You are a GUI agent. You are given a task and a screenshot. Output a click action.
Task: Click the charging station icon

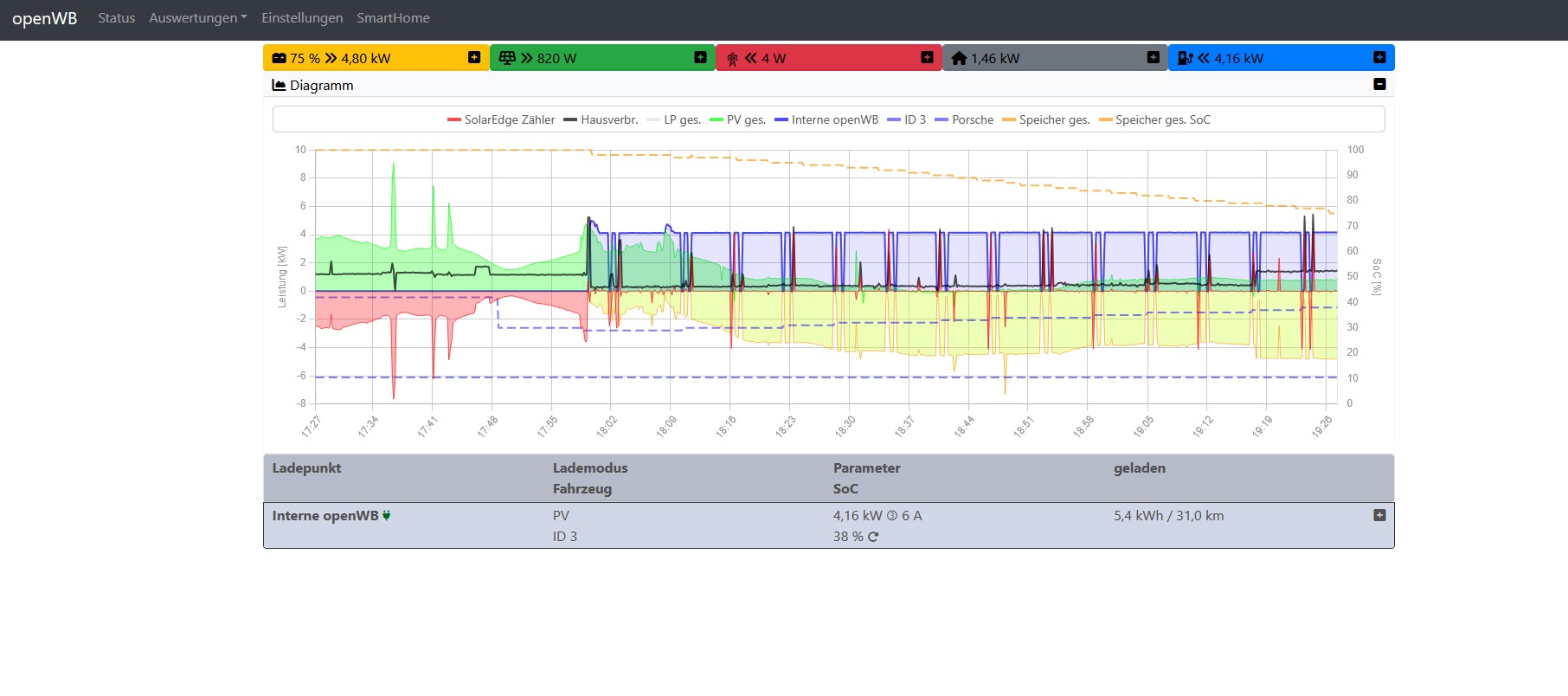[1186, 58]
